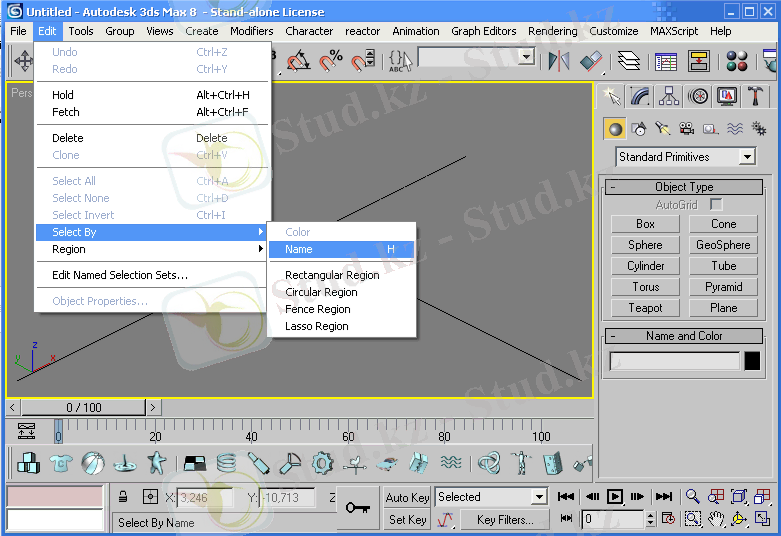Open the Selected key filter dropdown
781x536 pixels.
539,497
